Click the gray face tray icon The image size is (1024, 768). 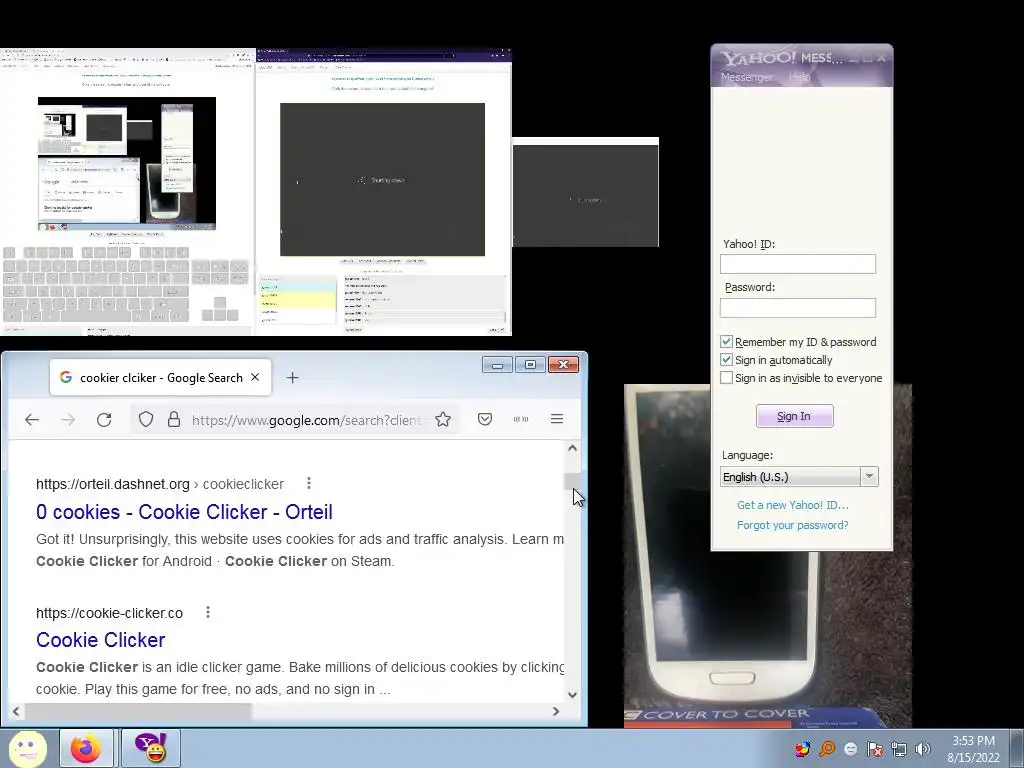point(850,749)
